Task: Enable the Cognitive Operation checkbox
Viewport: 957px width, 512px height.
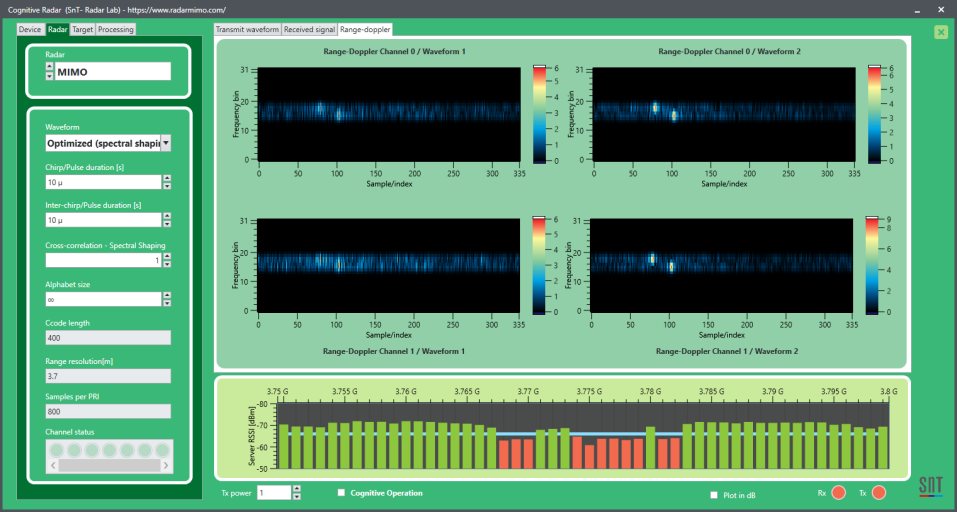Action: pos(342,493)
